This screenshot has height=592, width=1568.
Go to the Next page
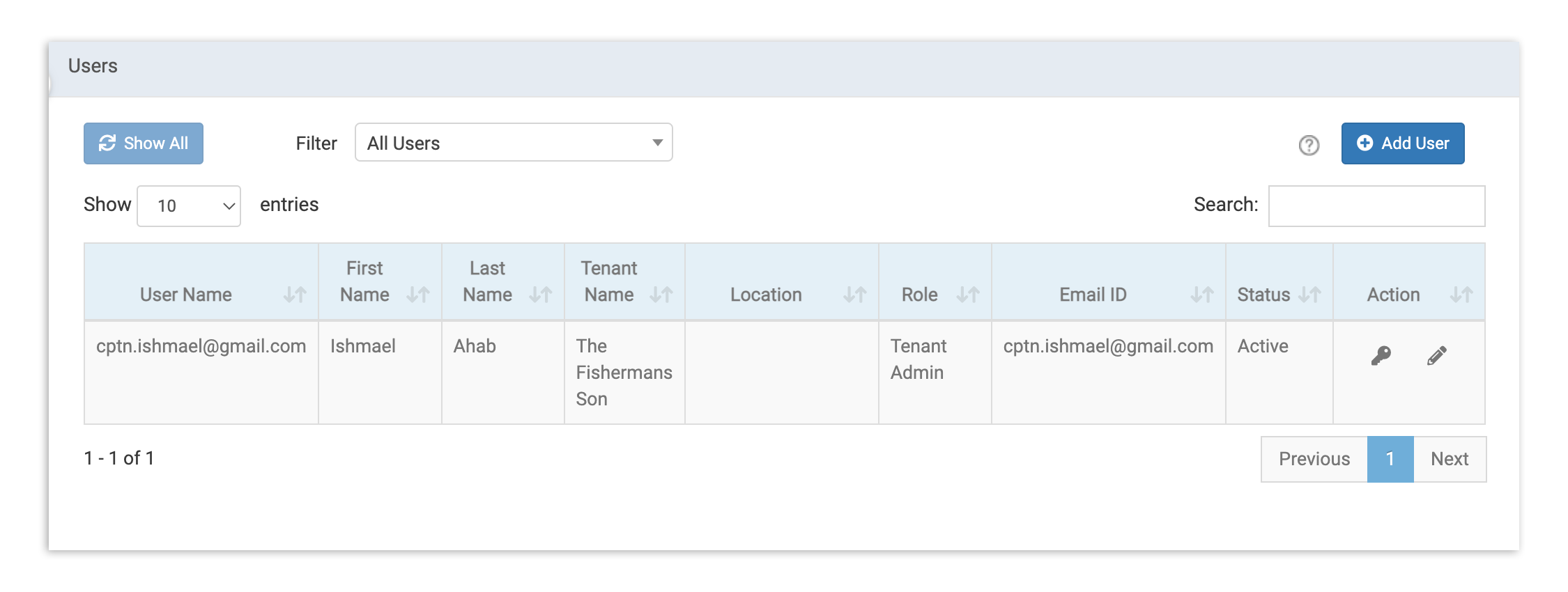[x=1450, y=459]
